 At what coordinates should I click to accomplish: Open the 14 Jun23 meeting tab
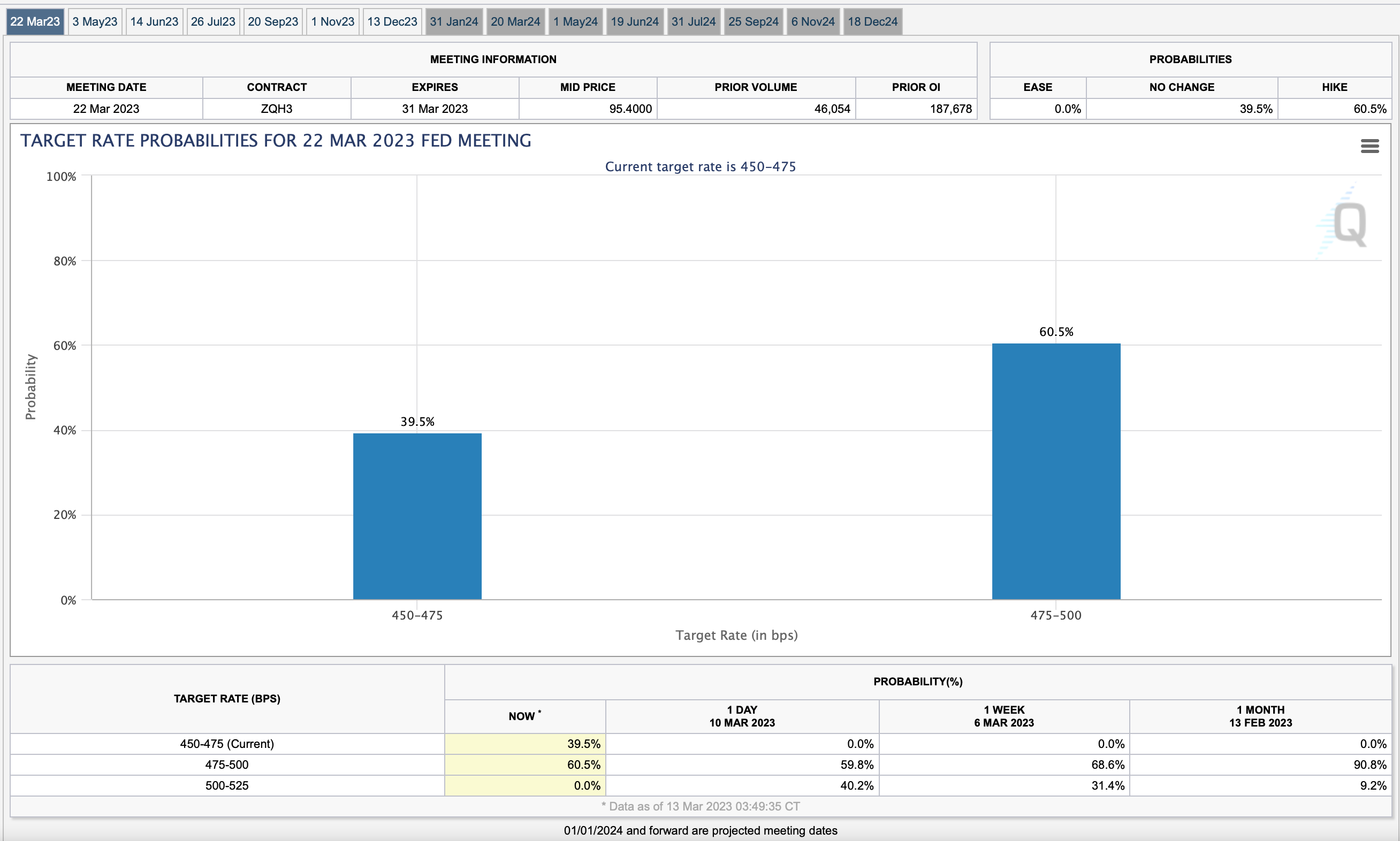point(154,21)
